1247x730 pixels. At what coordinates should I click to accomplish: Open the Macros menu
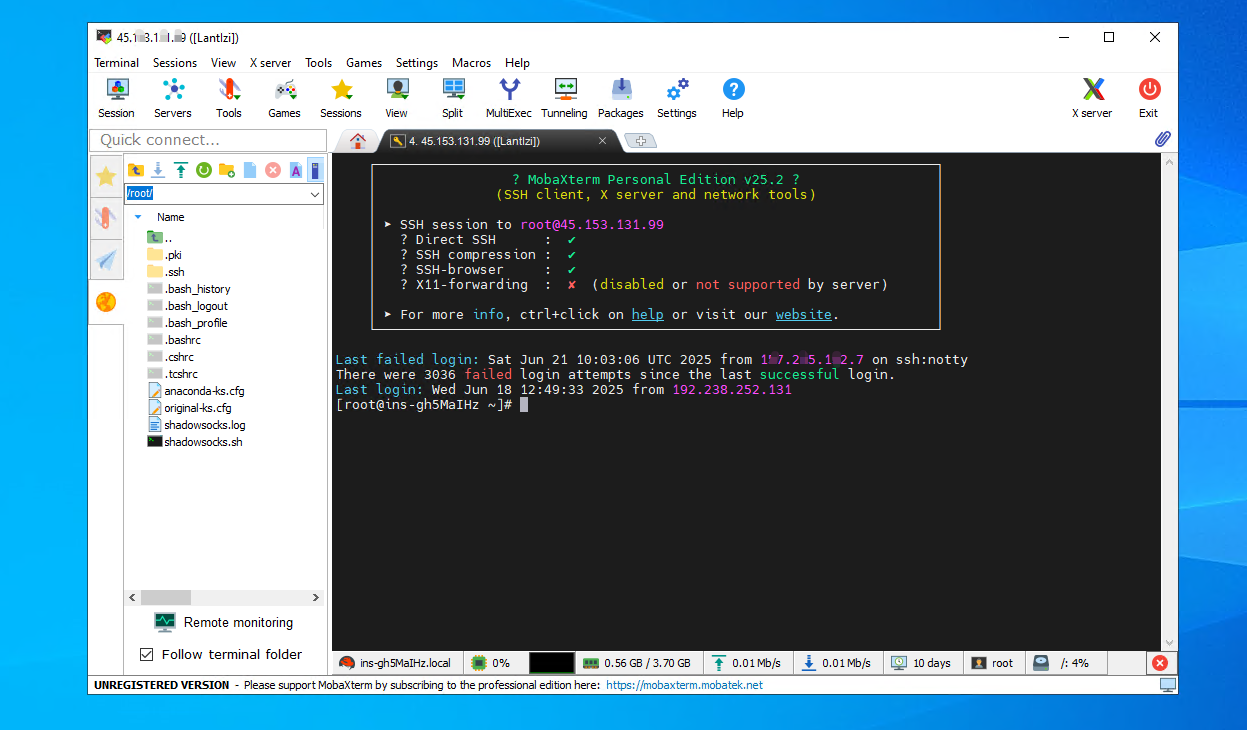point(471,63)
